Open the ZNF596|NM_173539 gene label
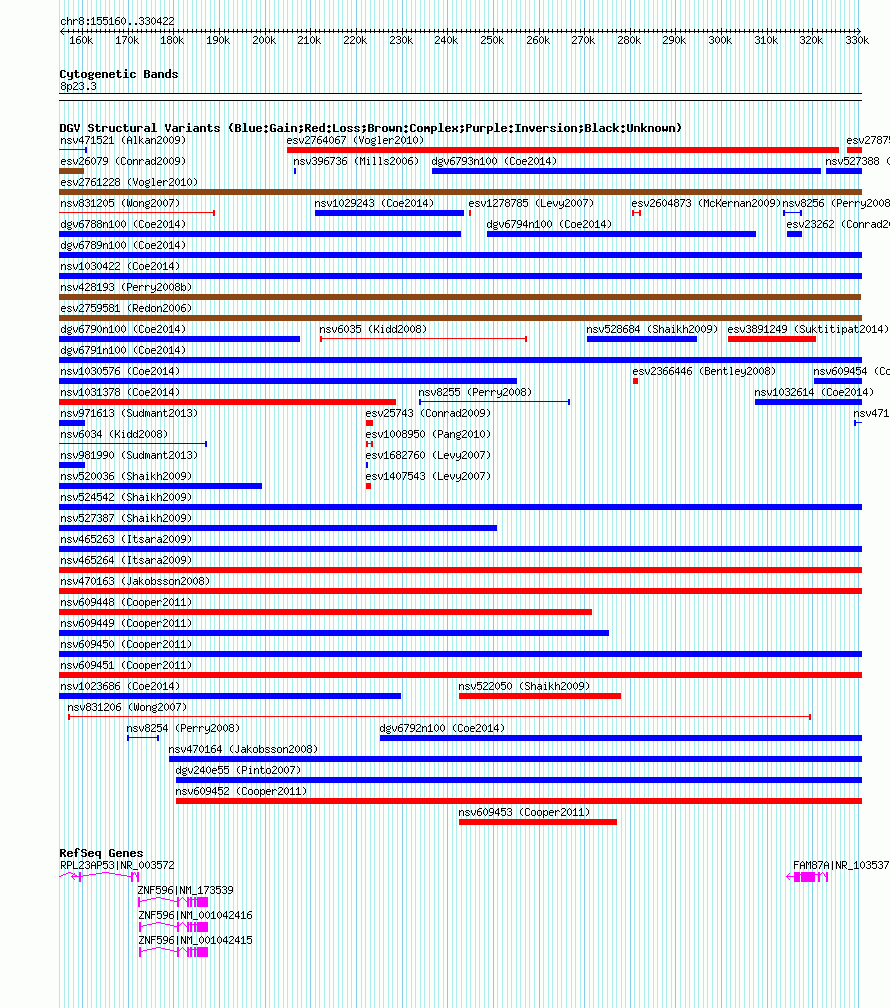This screenshot has width=890, height=1008. [x=185, y=890]
